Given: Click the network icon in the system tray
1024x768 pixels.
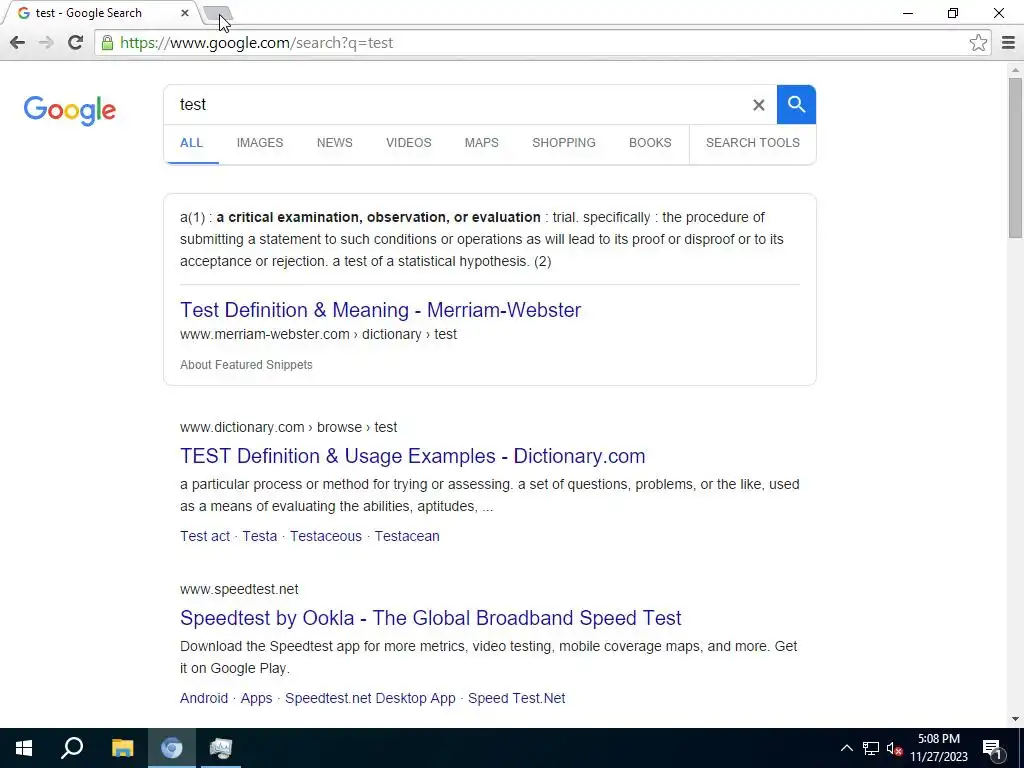Looking at the screenshot, I should click(x=871, y=748).
